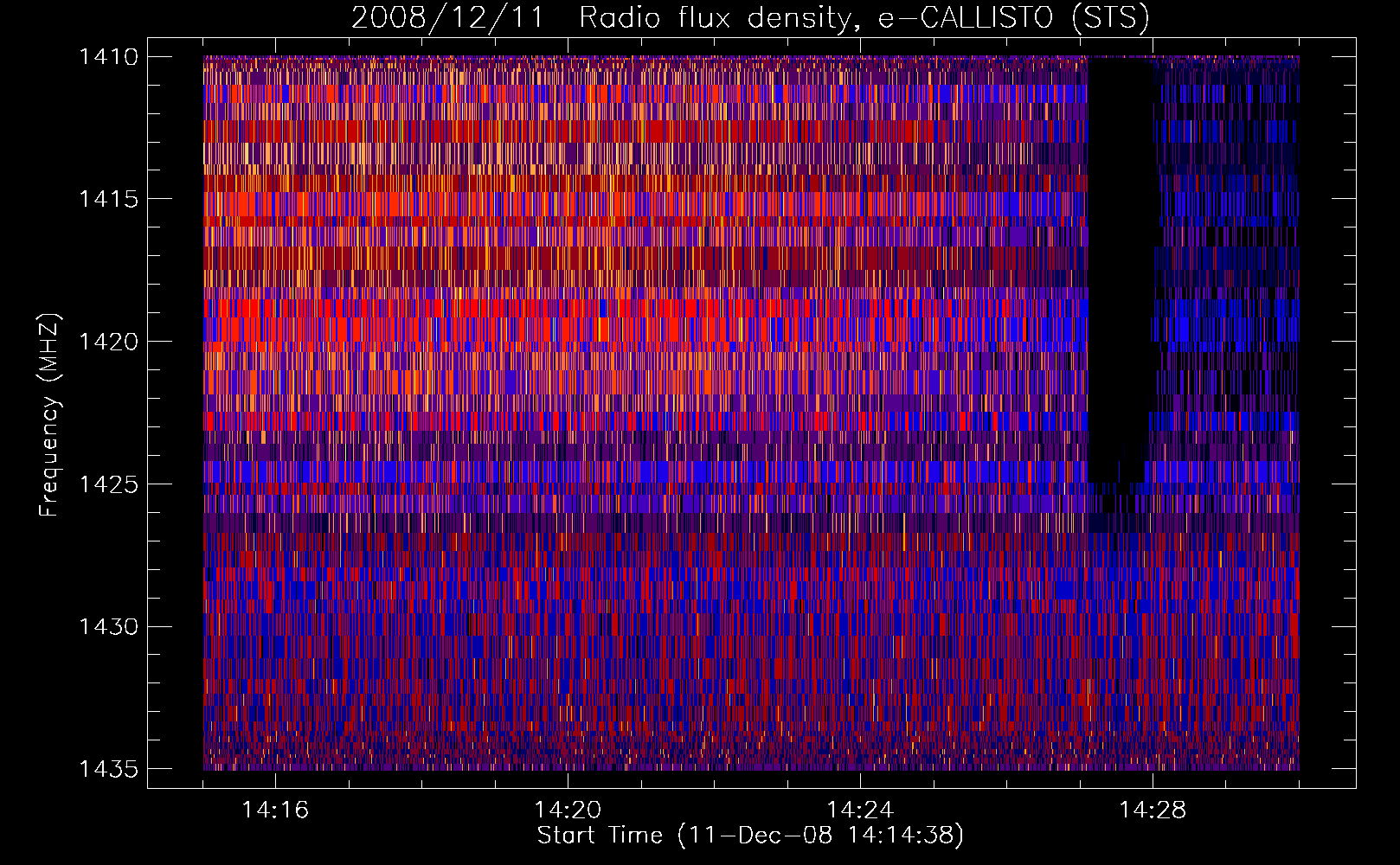Click the 1430 frequency tick label
Screen dimensions: 1400x865
click(108, 626)
